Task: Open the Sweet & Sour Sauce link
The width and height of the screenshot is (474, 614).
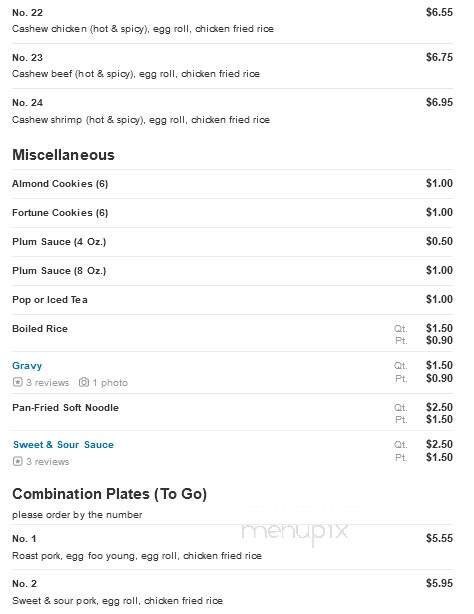Action: click(x=63, y=445)
